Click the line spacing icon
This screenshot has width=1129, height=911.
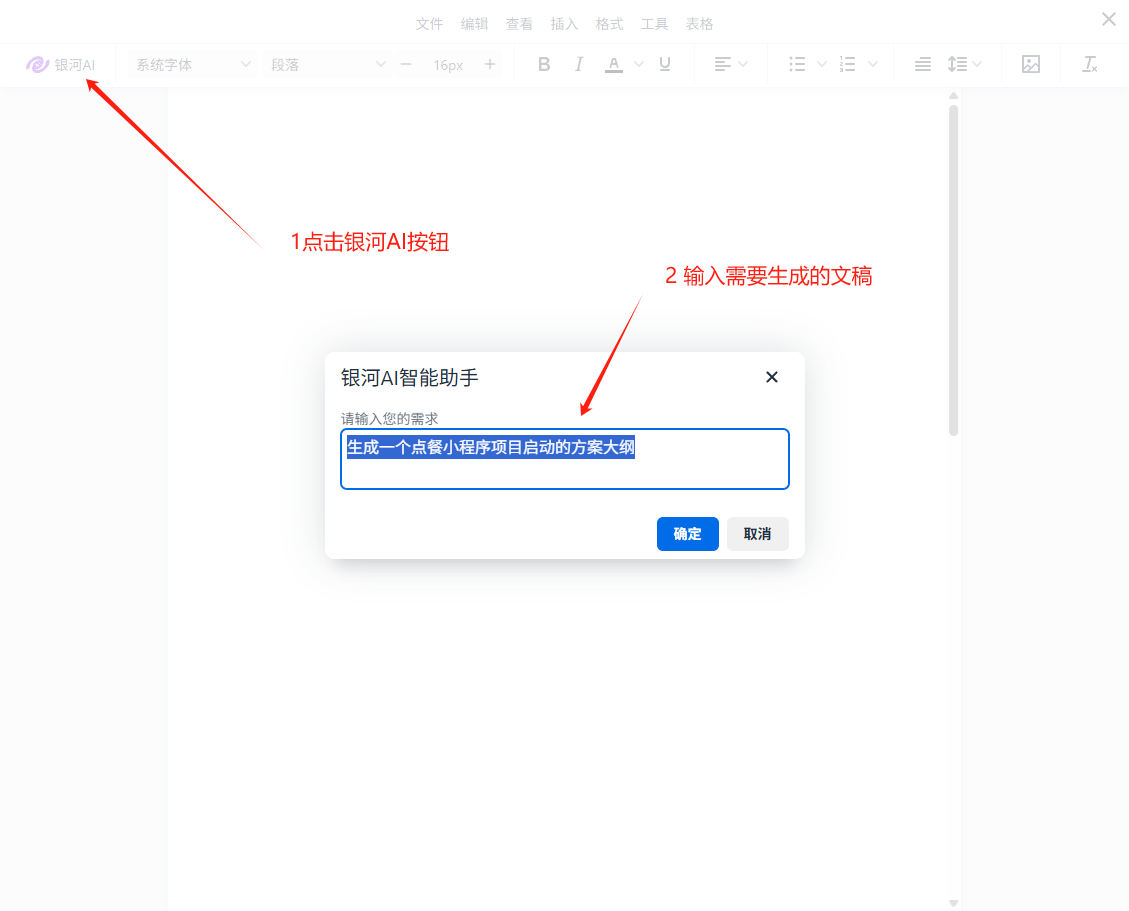[x=957, y=65]
